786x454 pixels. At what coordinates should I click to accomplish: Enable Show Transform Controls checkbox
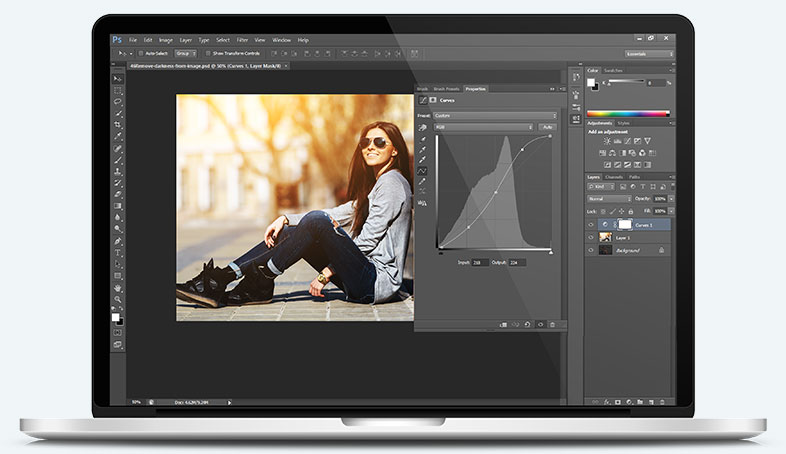click(x=208, y=53)
